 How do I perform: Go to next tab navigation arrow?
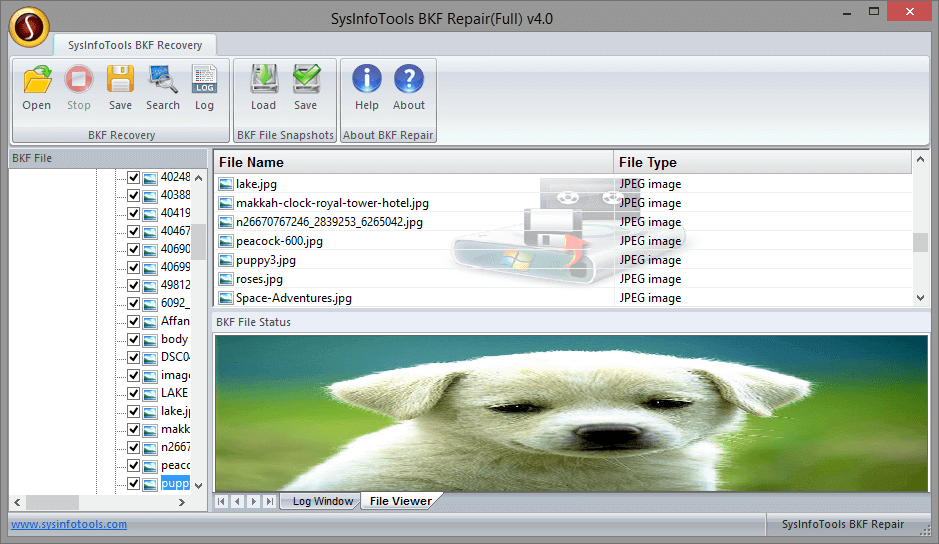pos(254,501)
